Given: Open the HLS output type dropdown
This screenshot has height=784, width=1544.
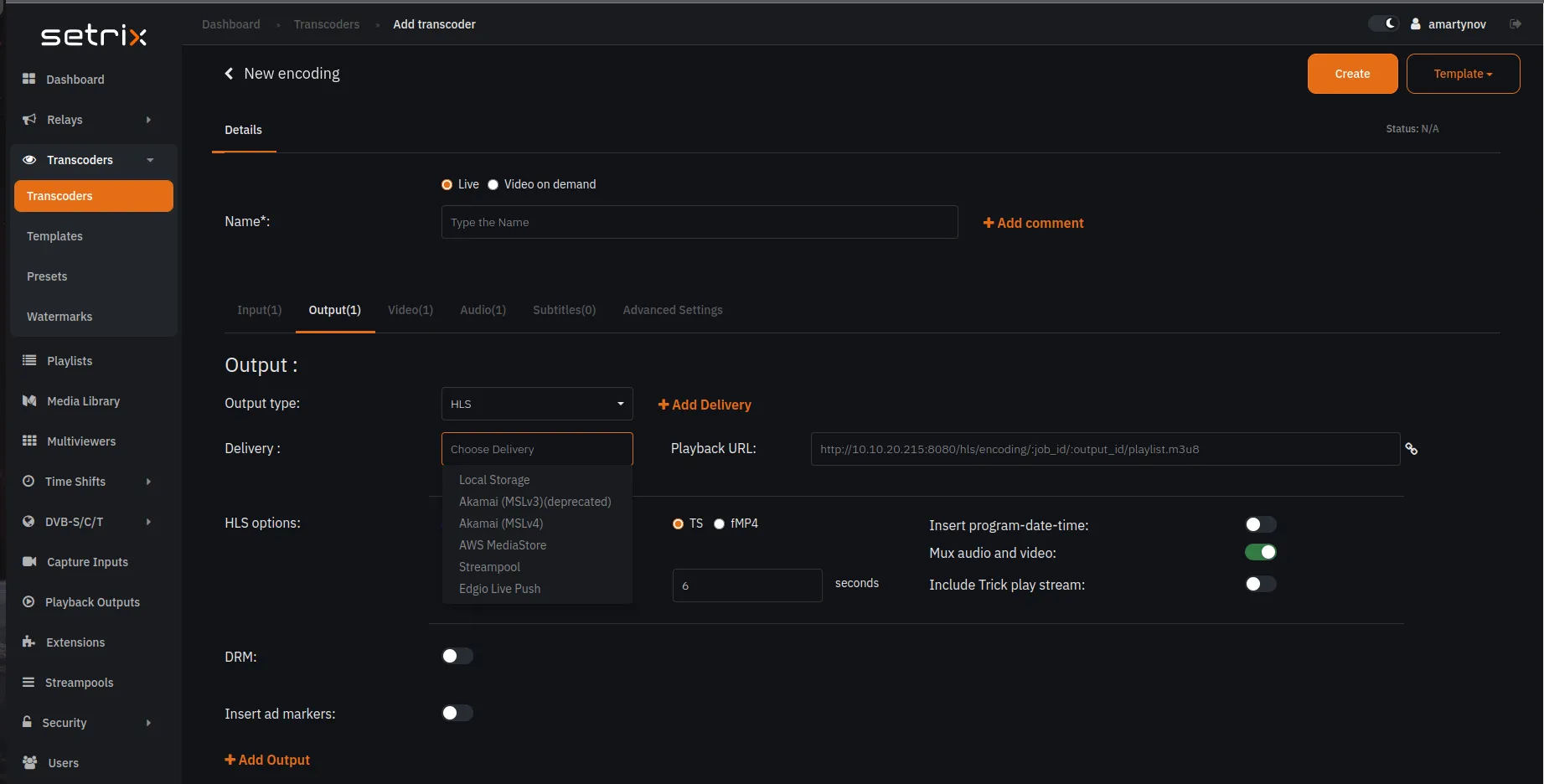Looking at the screenshot, I should [x=536, y=404].
